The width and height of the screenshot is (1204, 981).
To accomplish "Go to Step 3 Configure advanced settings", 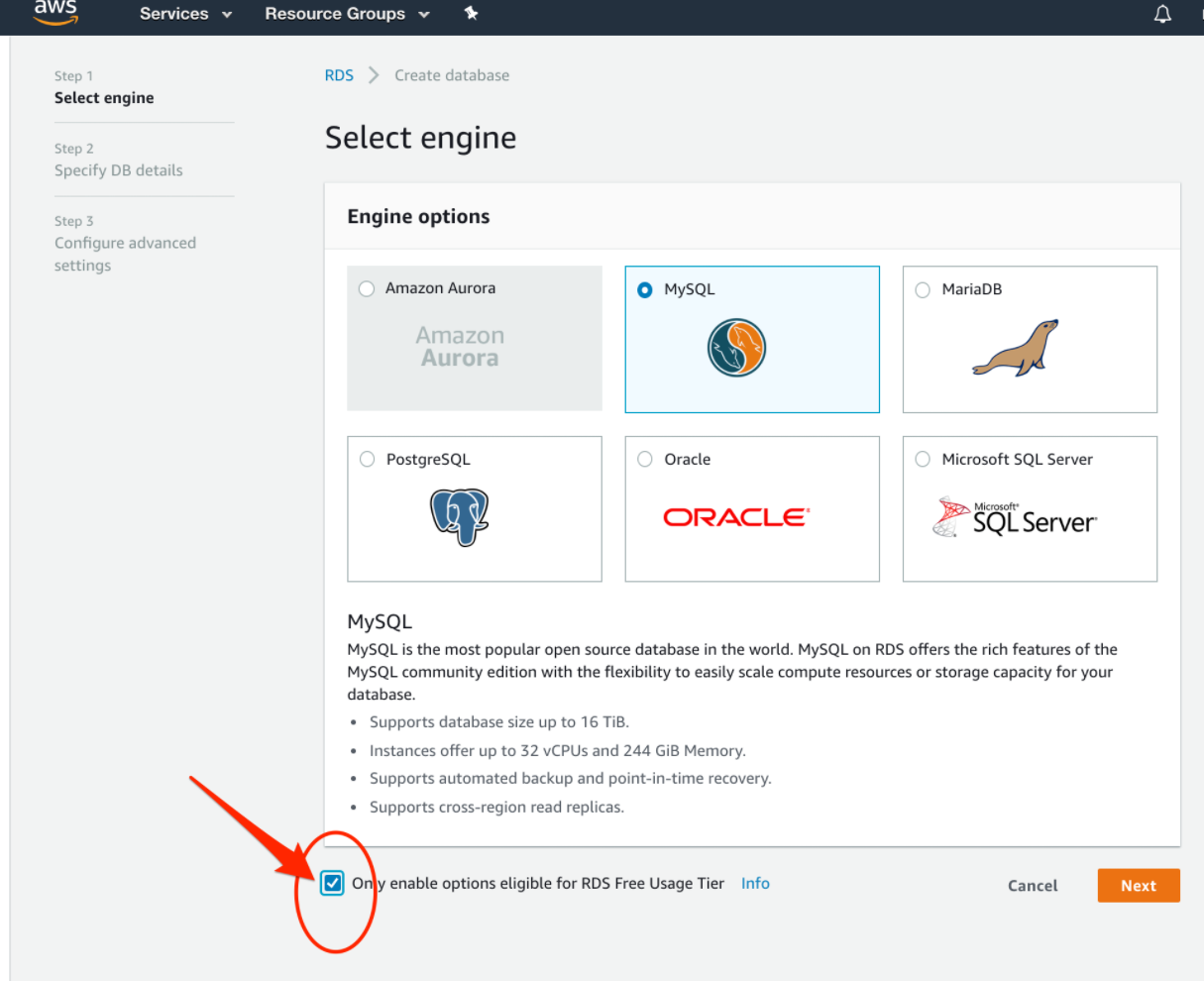I will pos(125,244).
